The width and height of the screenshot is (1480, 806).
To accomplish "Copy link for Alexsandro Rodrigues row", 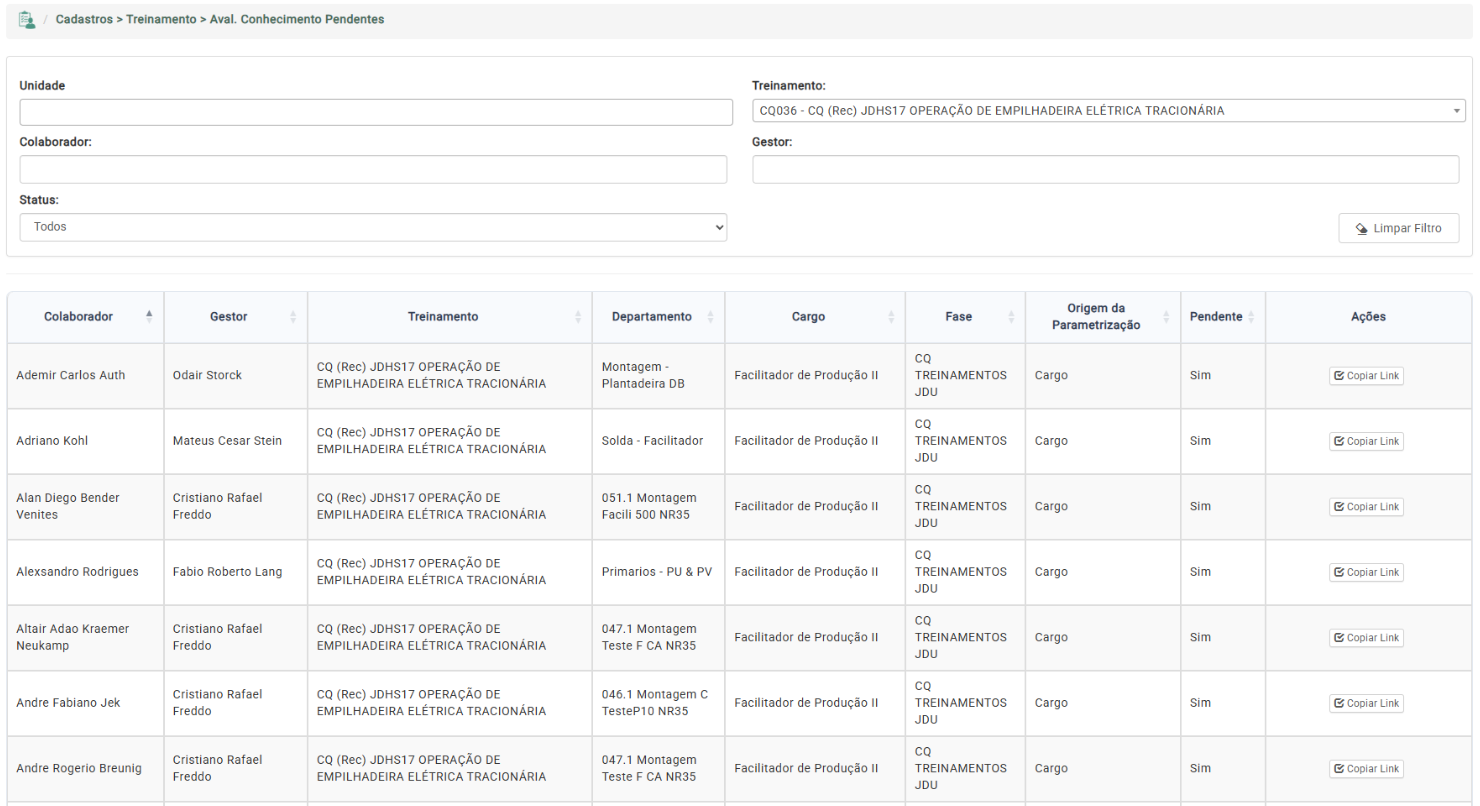I will (x=1366, y=572).
